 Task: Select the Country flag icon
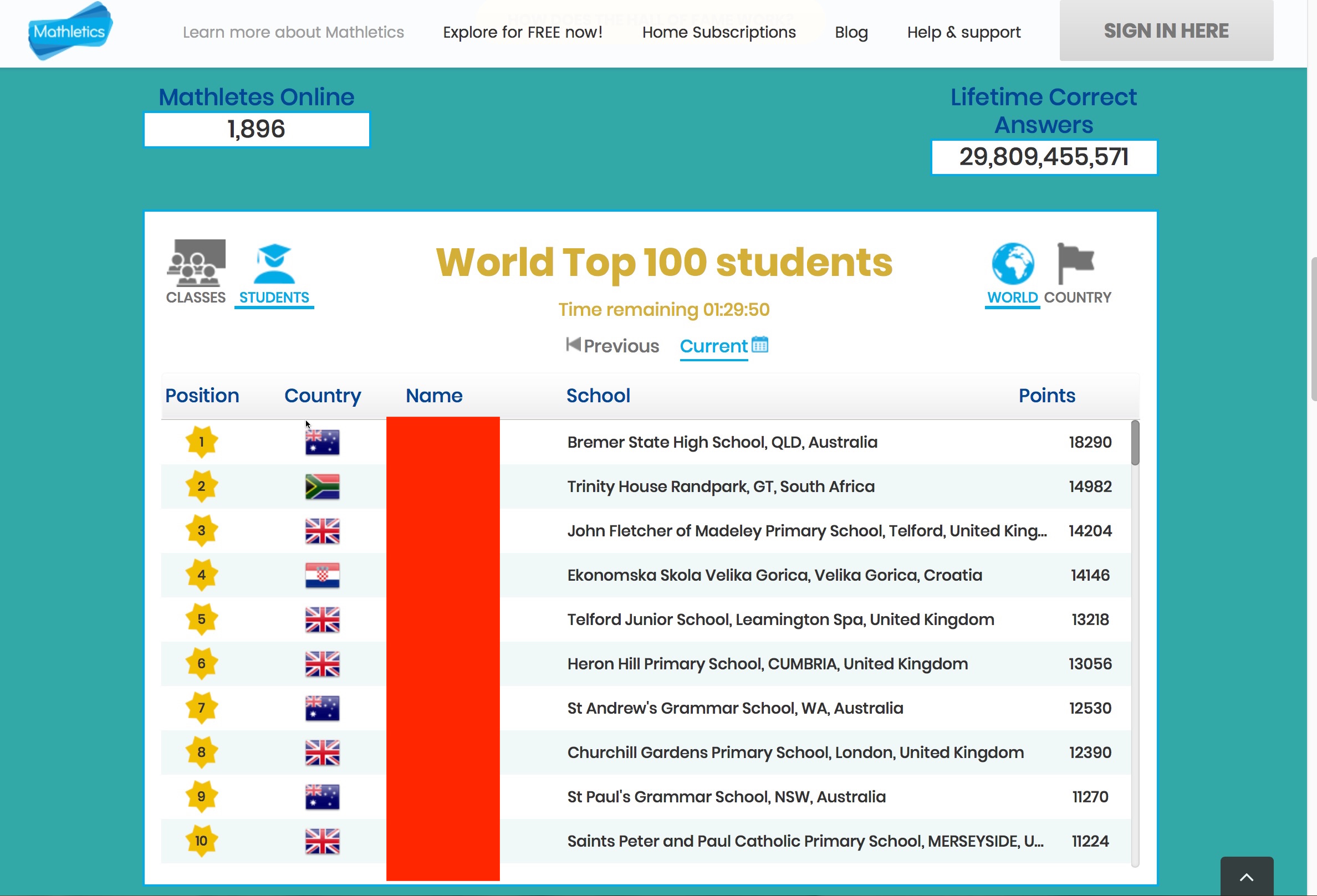[x=1075, y=263]
